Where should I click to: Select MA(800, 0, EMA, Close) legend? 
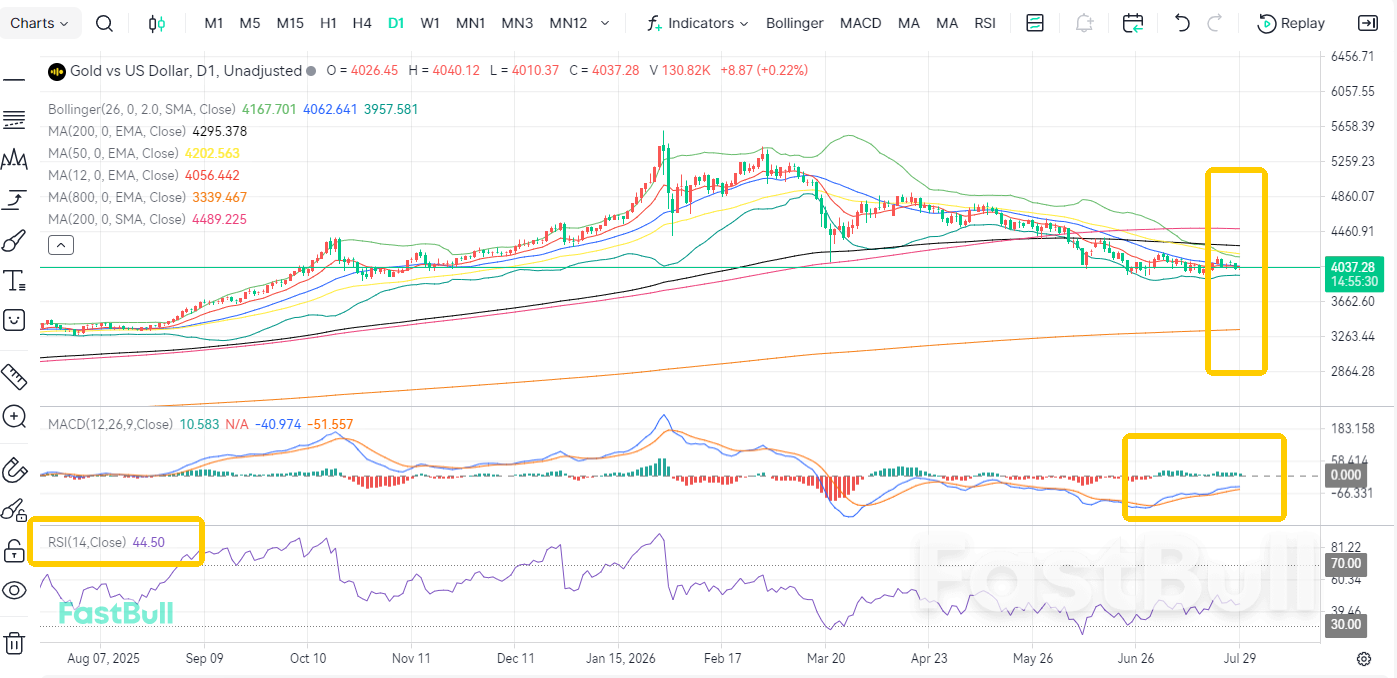tap(117, 197)
